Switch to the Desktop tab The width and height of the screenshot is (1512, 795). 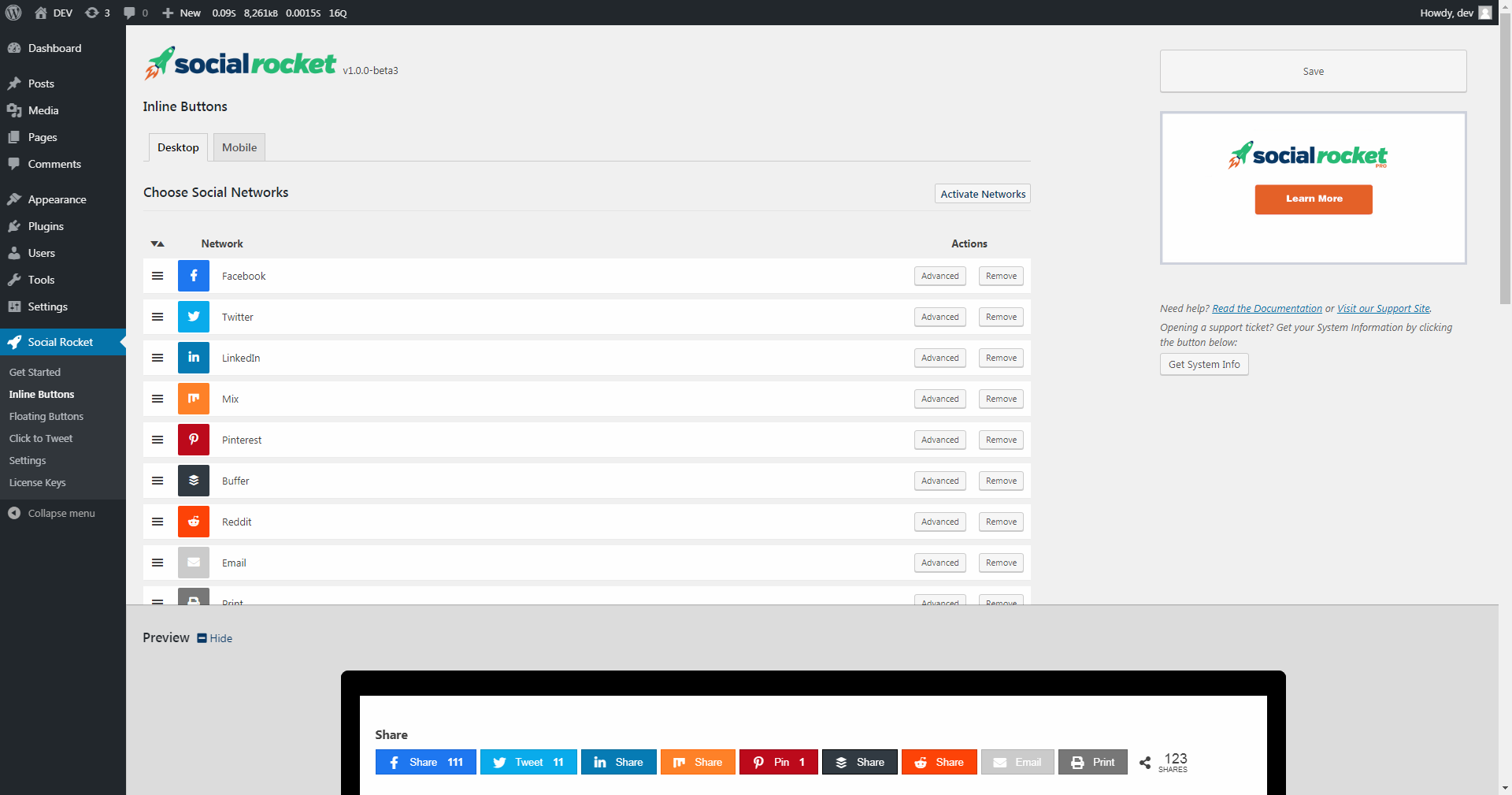click(178, 147)
